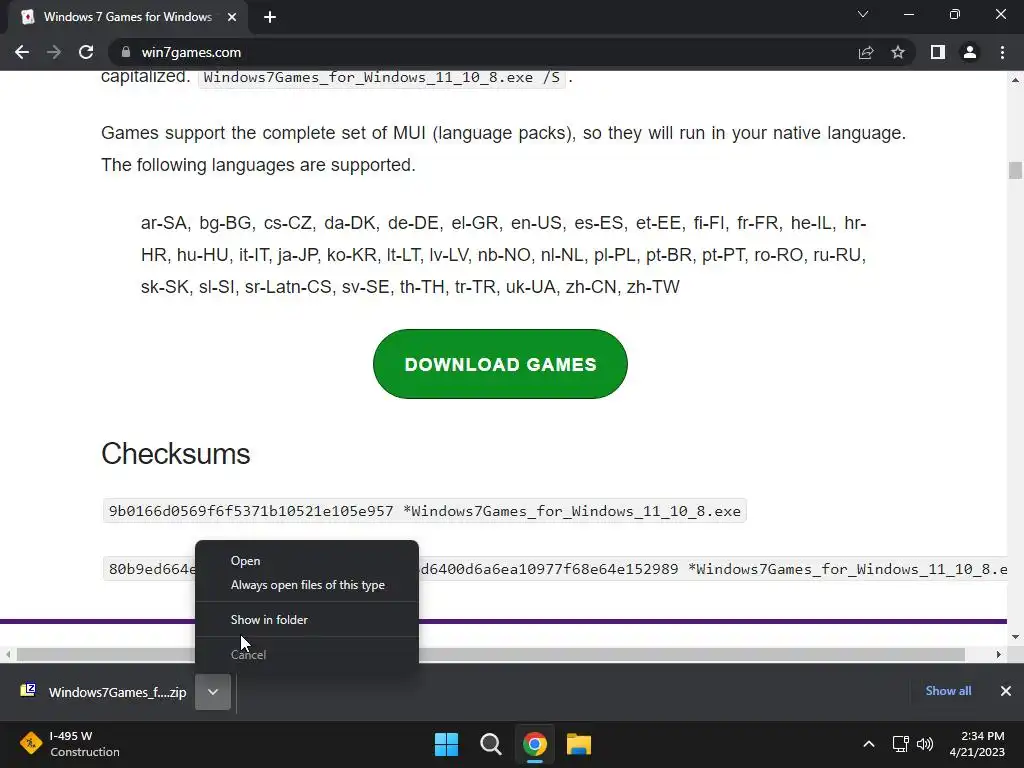Viewport: 1024px width, 768px height.
Task: Click the horizontal scroll right arrow
Action: coord(999,654)
